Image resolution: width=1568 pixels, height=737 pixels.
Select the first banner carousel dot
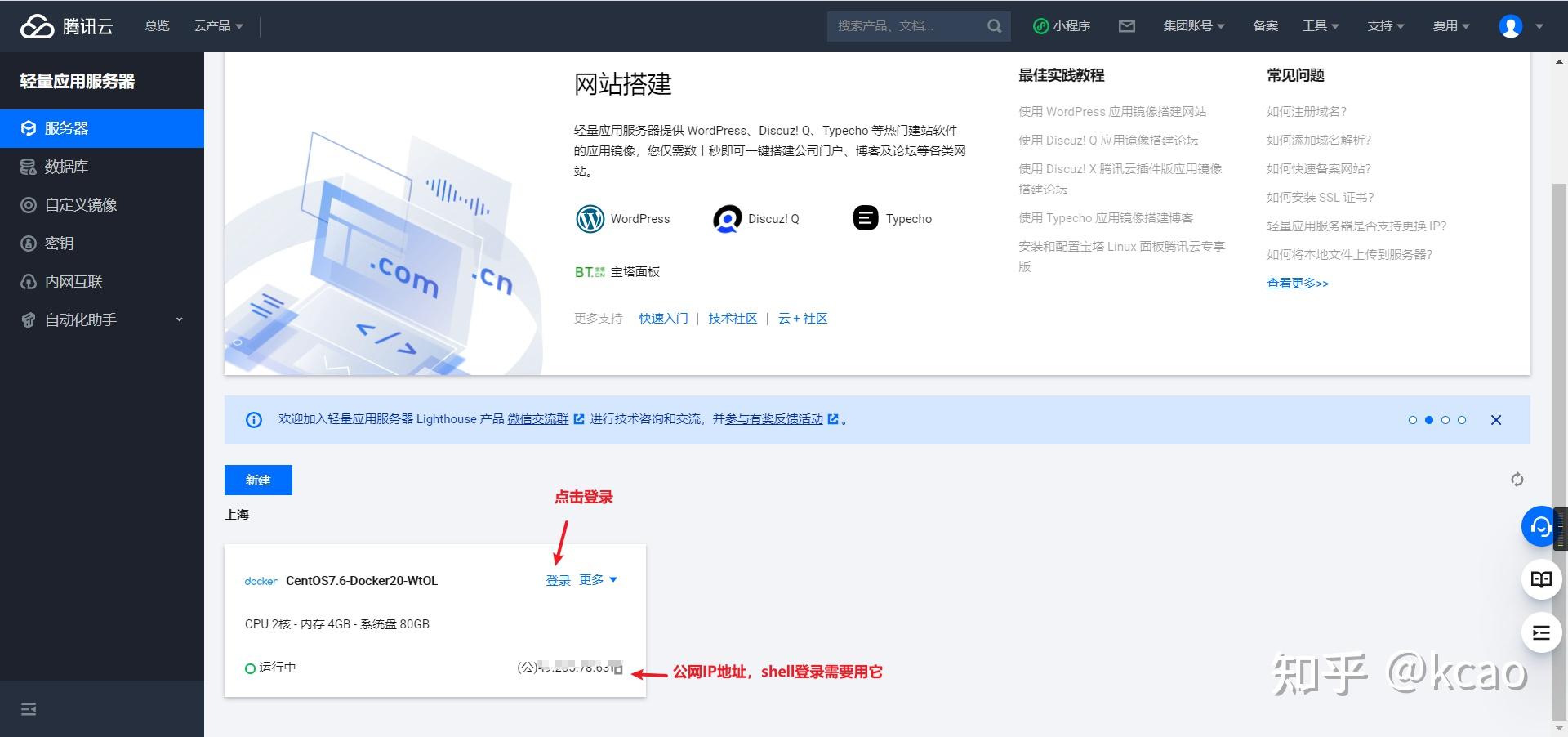[1413, 420]
